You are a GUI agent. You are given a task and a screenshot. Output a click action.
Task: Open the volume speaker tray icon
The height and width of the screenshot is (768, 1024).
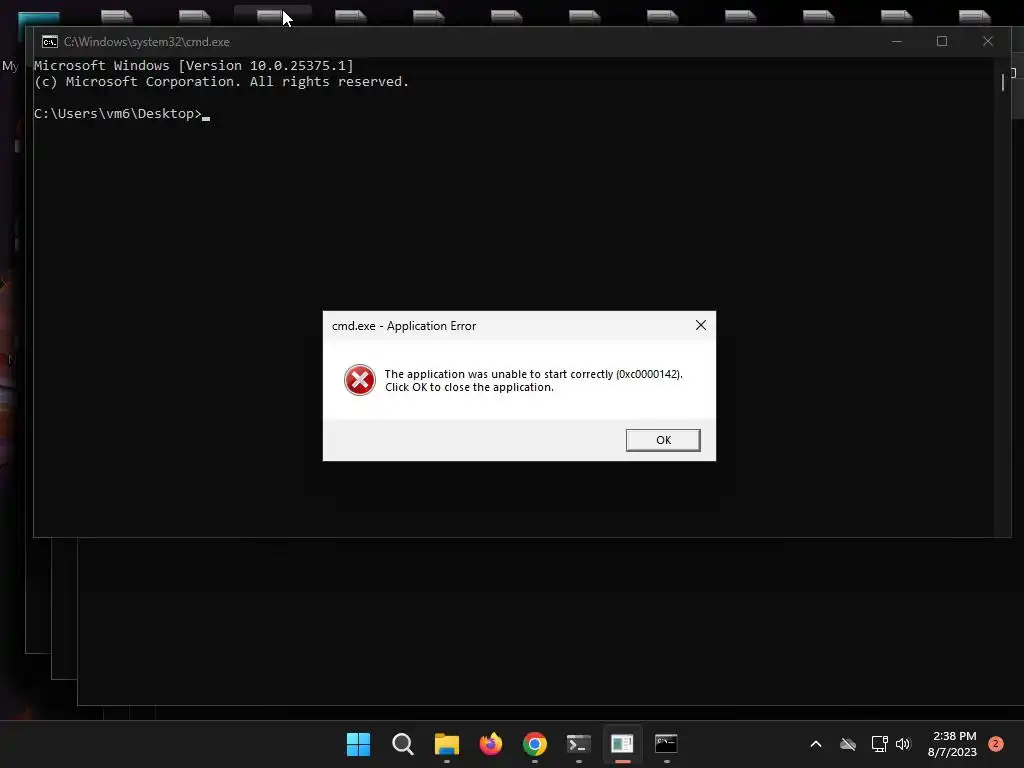point(903,744)
